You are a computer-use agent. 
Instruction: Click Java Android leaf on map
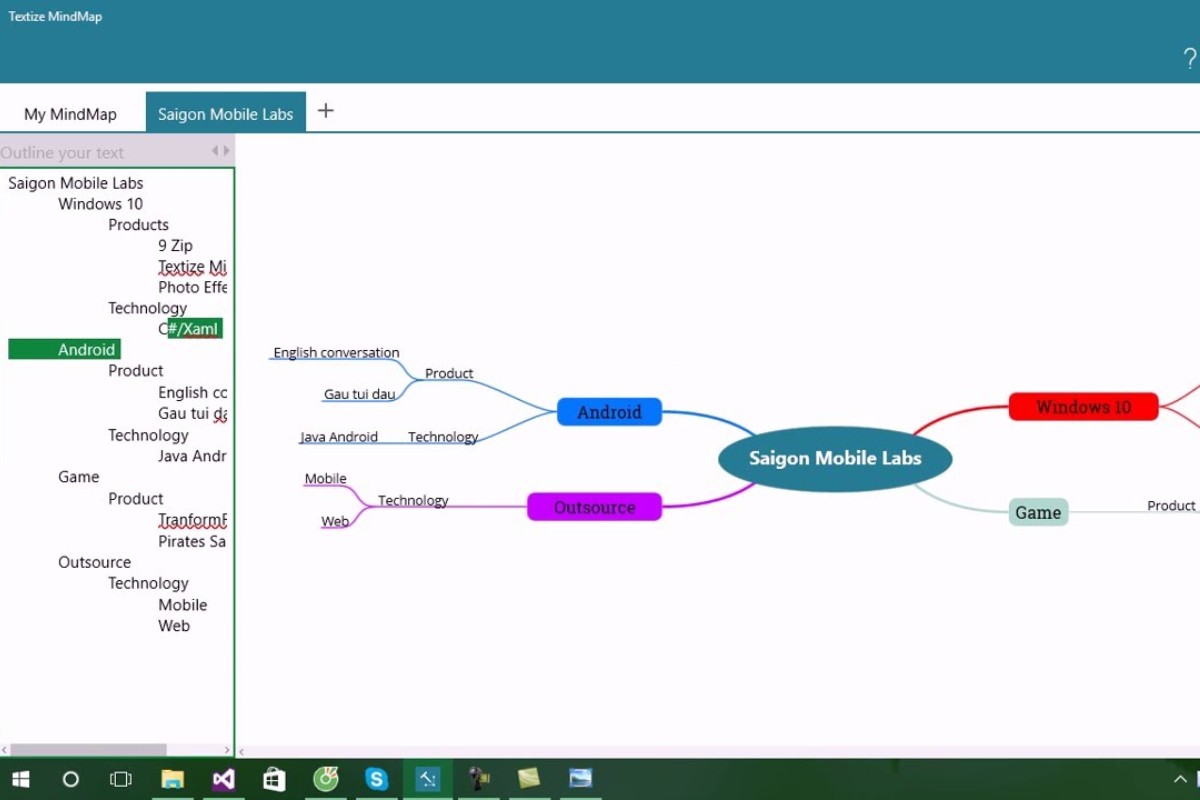(339, 437)
